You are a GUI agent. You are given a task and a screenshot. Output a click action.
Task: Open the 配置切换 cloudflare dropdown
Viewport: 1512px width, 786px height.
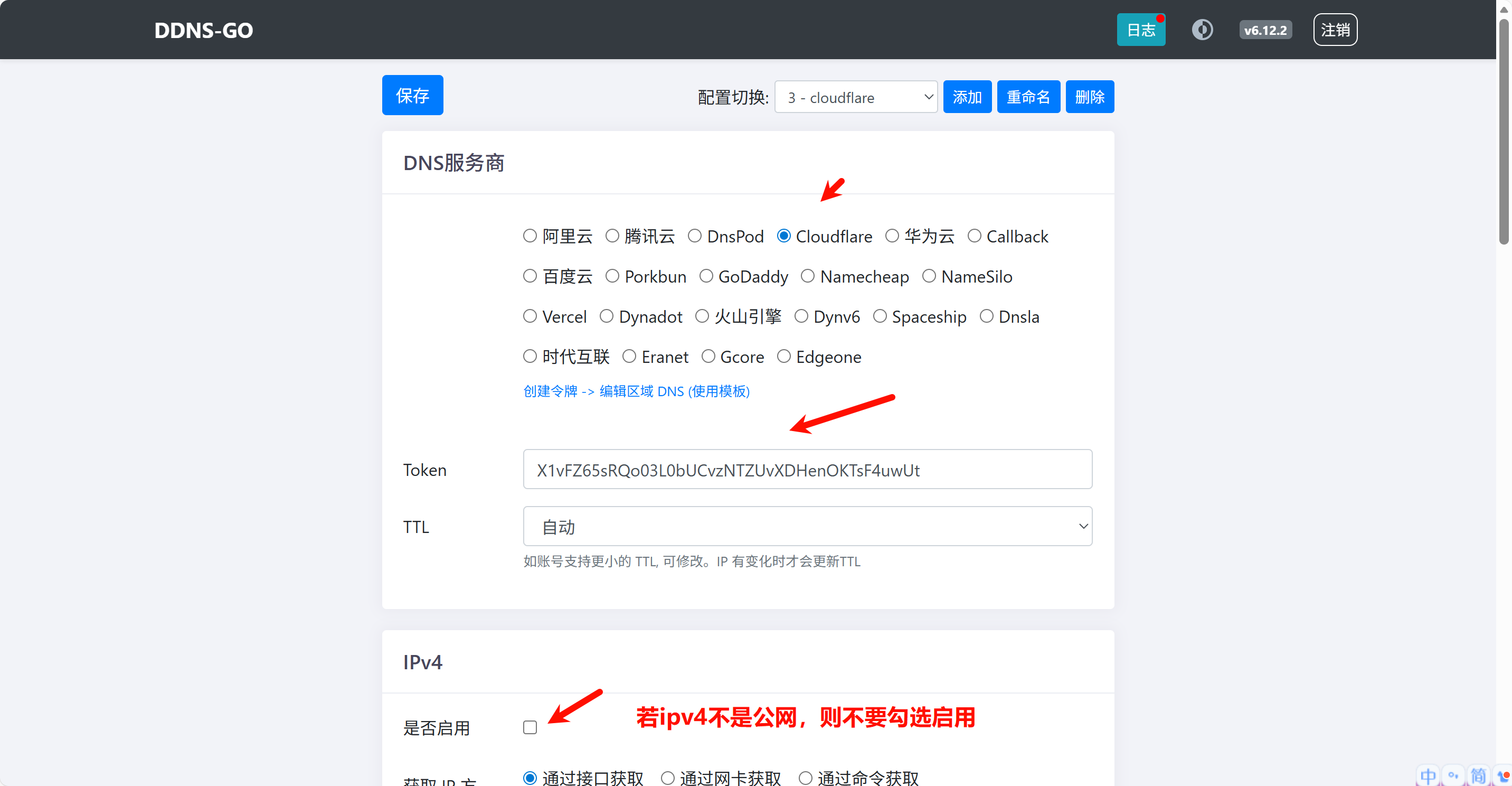tap(855, 97)
